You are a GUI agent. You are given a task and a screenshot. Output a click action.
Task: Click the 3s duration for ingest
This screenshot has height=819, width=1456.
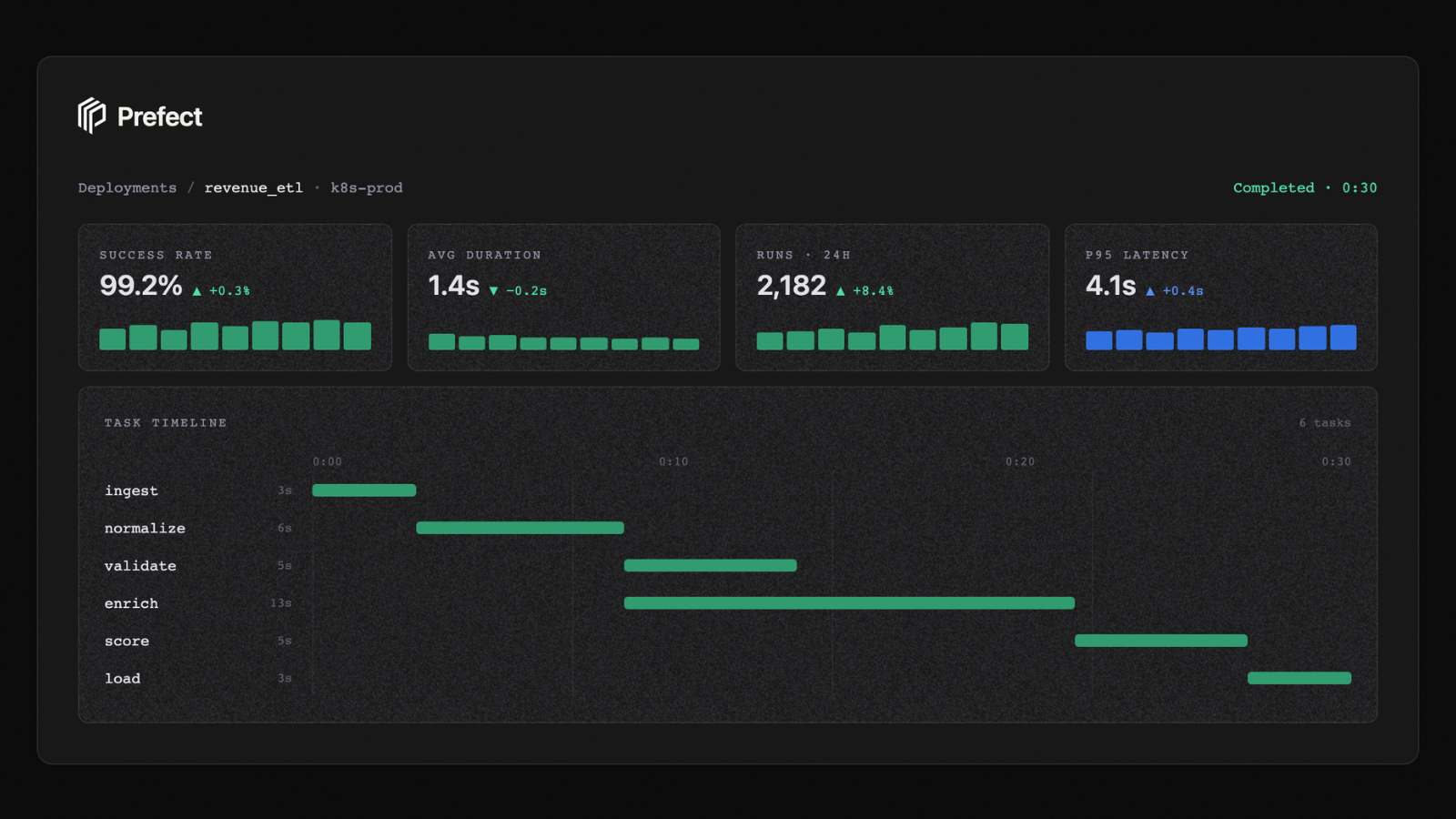[284, 490]
